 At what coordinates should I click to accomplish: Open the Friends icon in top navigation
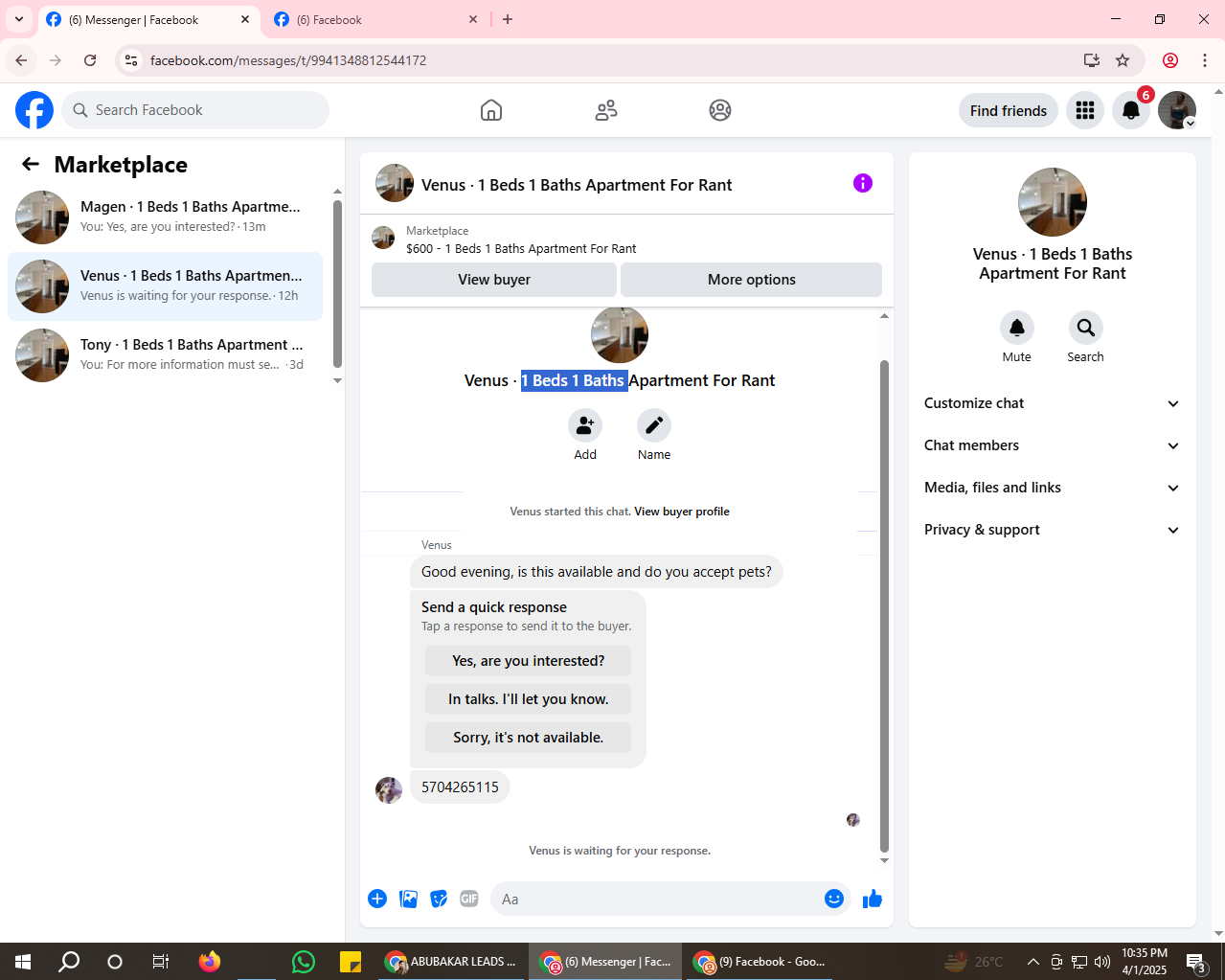pos(606,110)
